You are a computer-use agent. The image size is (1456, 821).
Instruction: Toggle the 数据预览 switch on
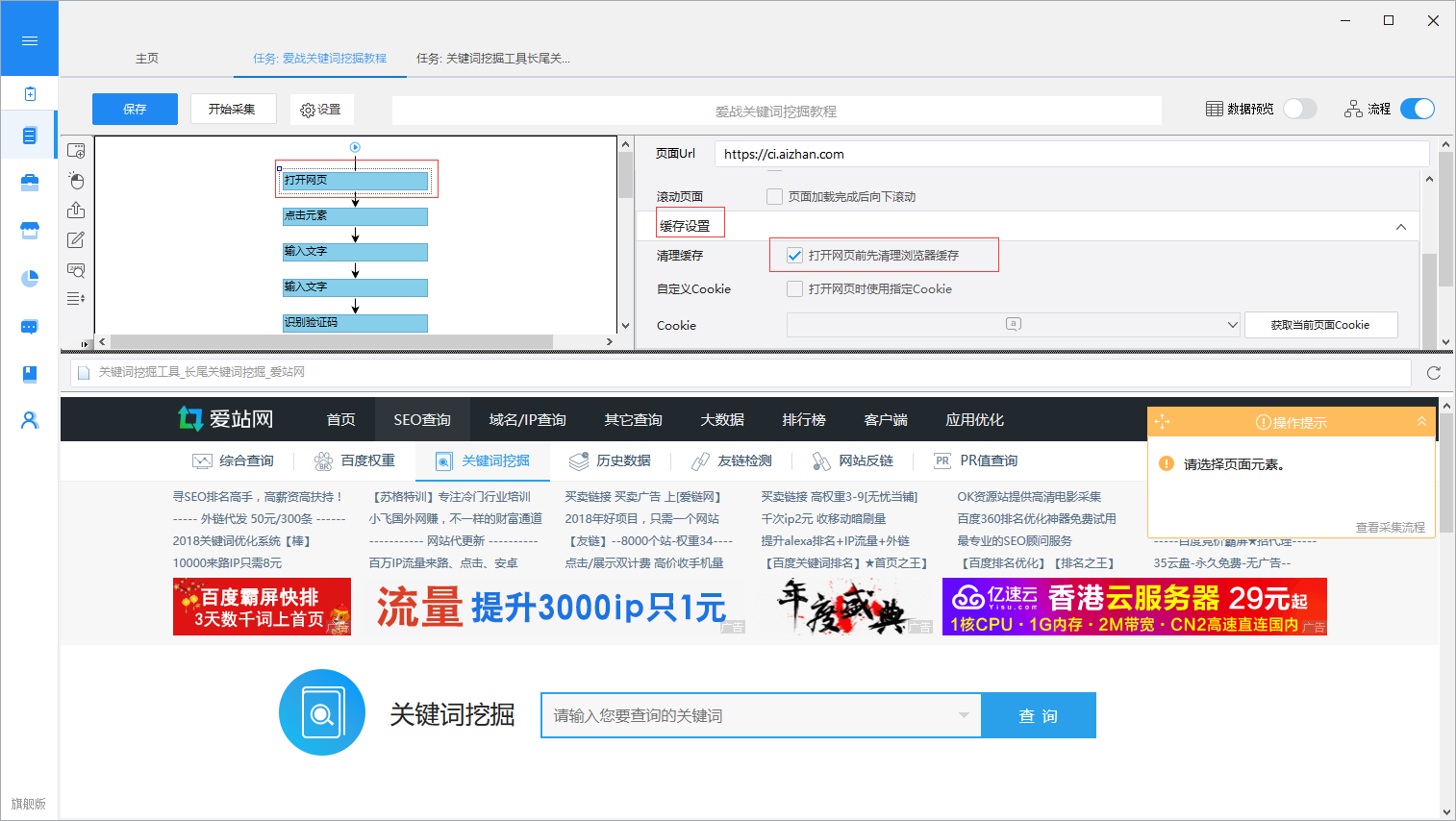tap(1300, 109)
